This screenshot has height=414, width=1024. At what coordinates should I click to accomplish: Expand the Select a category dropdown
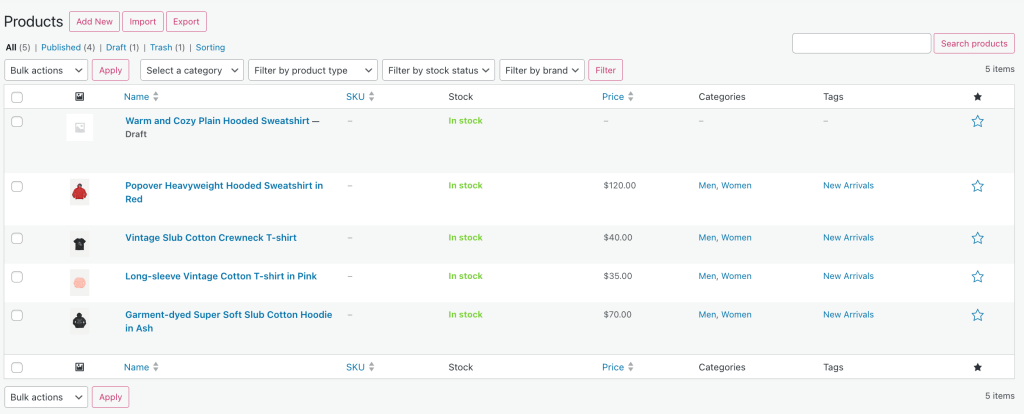(191, 70)
